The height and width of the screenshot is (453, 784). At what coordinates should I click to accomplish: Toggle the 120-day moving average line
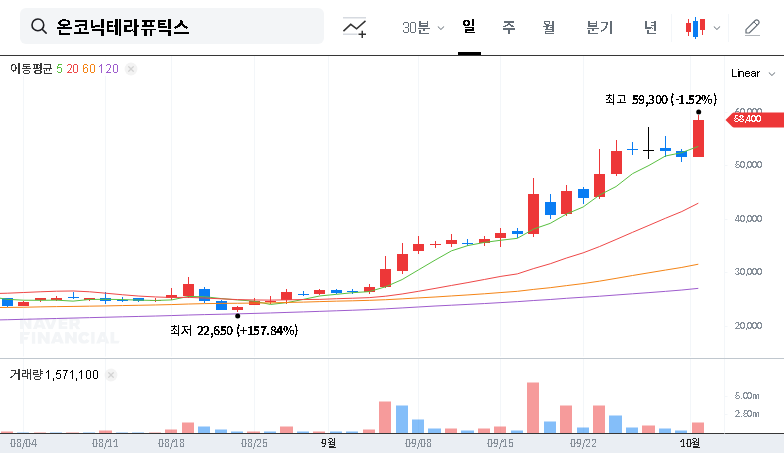click(110, 69)
